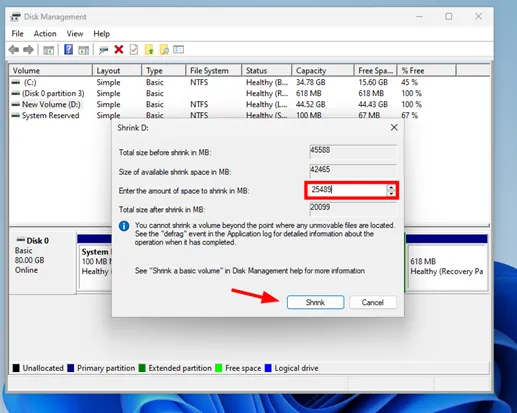This screenshot has width=517, height=413.
Task: Click the folder with magnifier icon
Action: tap(164, 50)
